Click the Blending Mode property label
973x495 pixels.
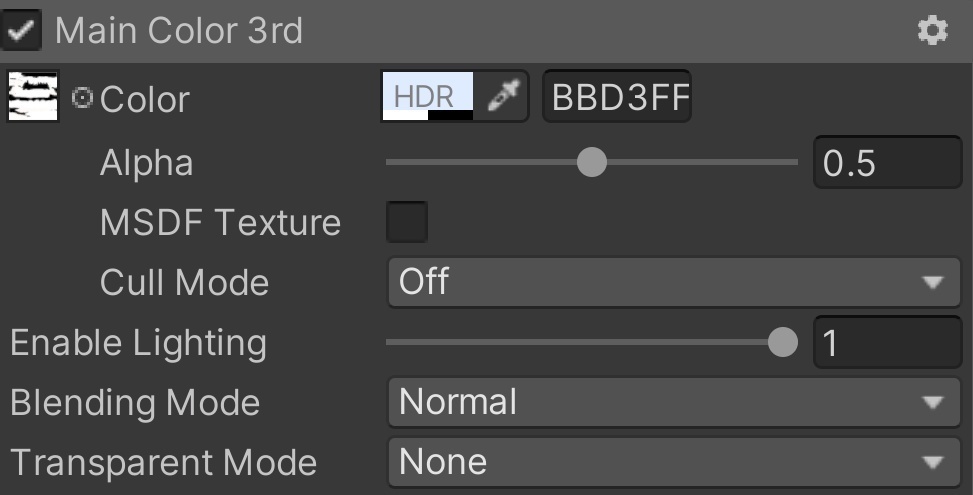135,403
